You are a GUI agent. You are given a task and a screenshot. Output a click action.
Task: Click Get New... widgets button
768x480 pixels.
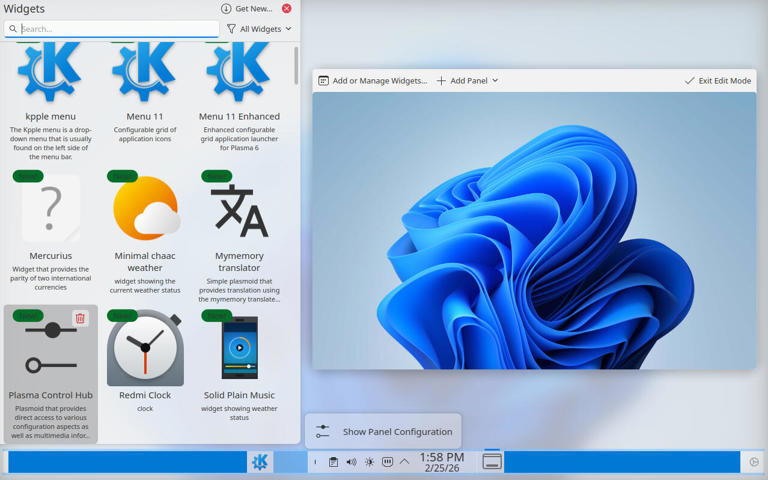[246, 9]
